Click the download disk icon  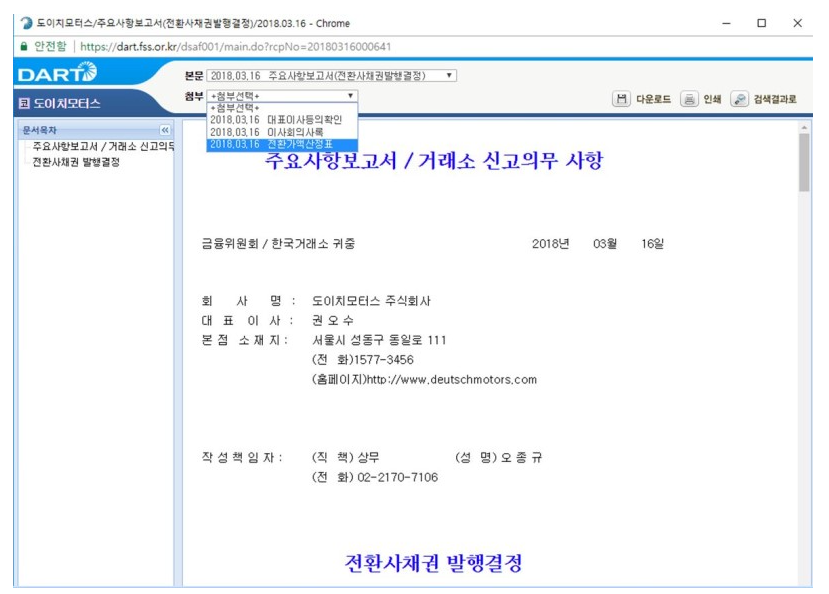621,99
